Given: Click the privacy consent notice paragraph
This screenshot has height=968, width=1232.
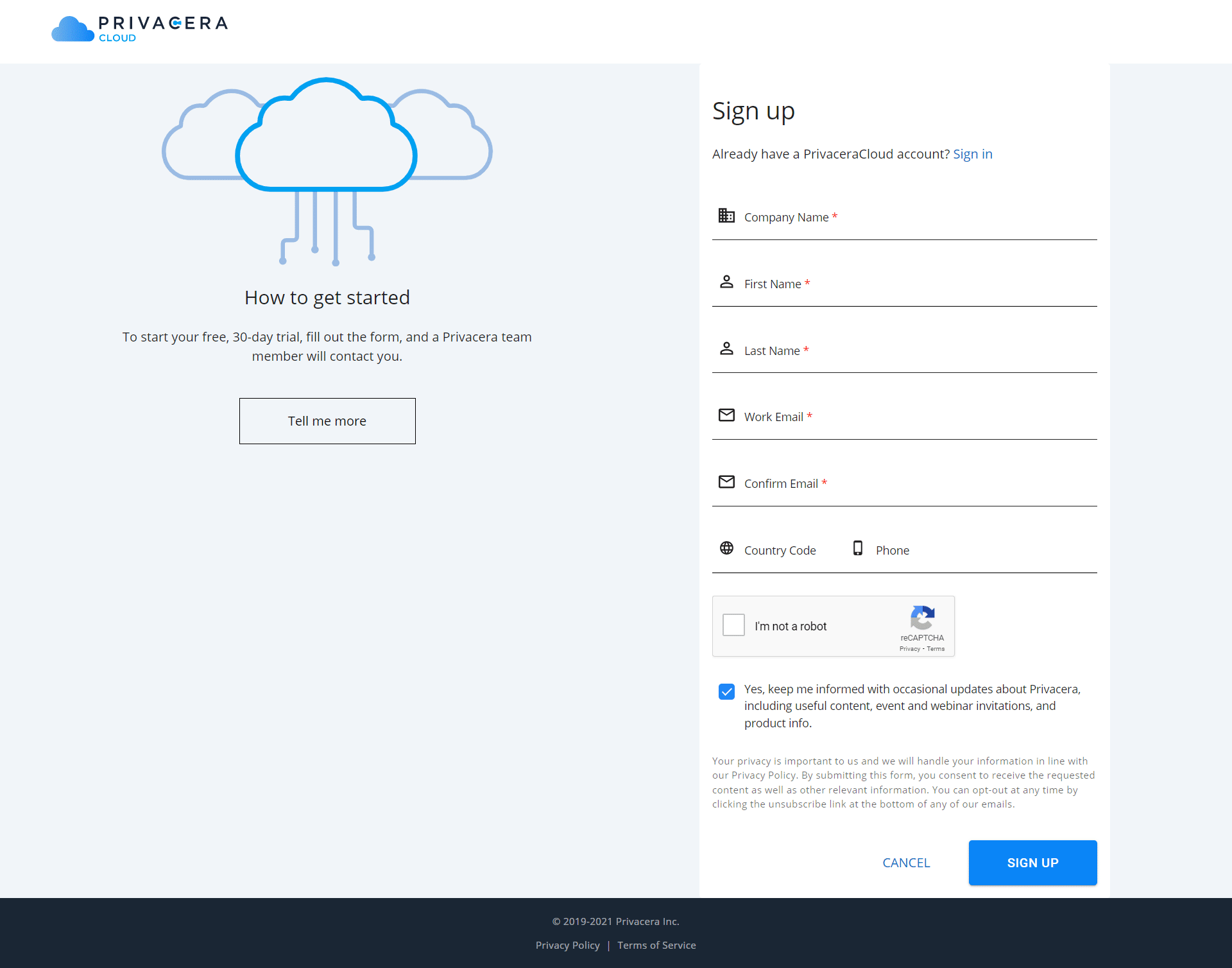Looking at the screenshot, I should pos(903,782).
